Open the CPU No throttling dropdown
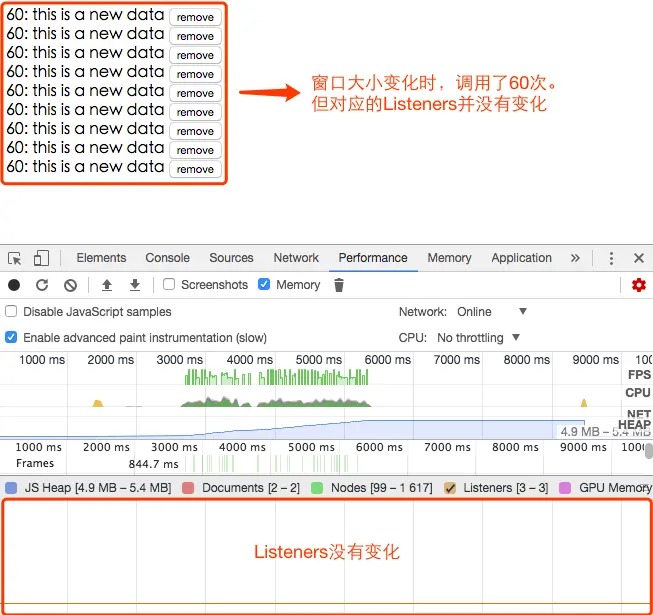The width and height of the screenshot is (653, 615). tap(479, 338)
